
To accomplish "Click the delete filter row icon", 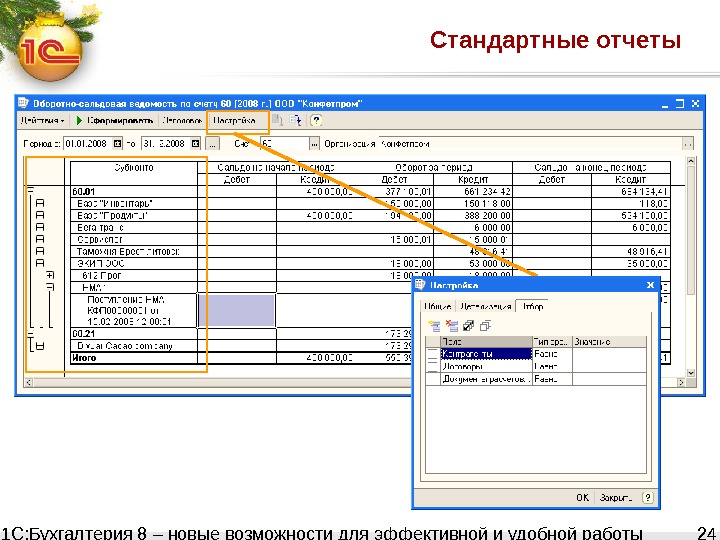I will coord(452,326).
